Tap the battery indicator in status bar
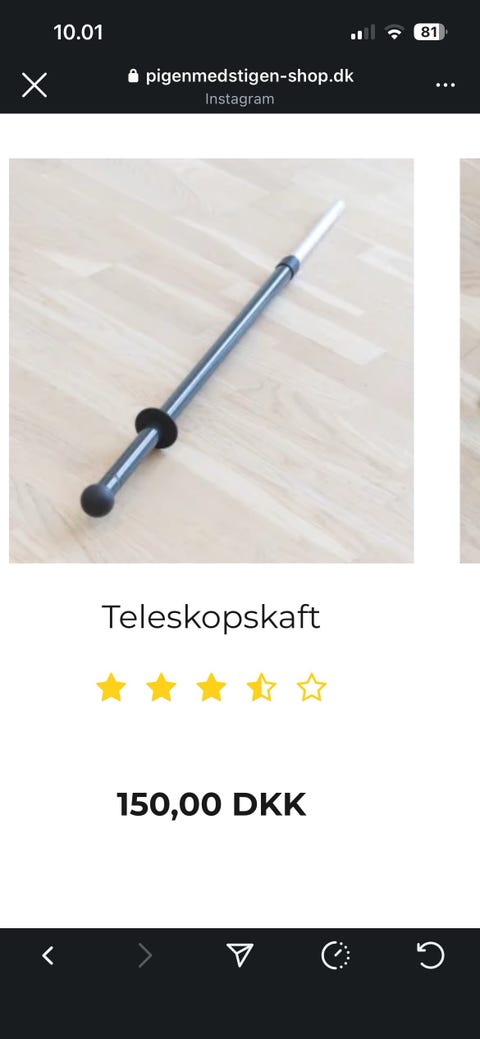Screen dimensions: 480x1039 [x=430, y=32]
